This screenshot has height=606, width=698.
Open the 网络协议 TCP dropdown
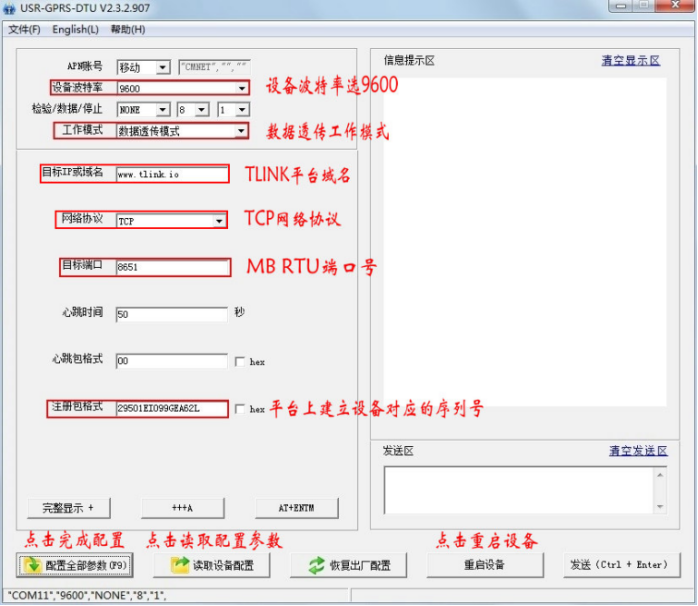pyautogui.click(x=219, y=221)
